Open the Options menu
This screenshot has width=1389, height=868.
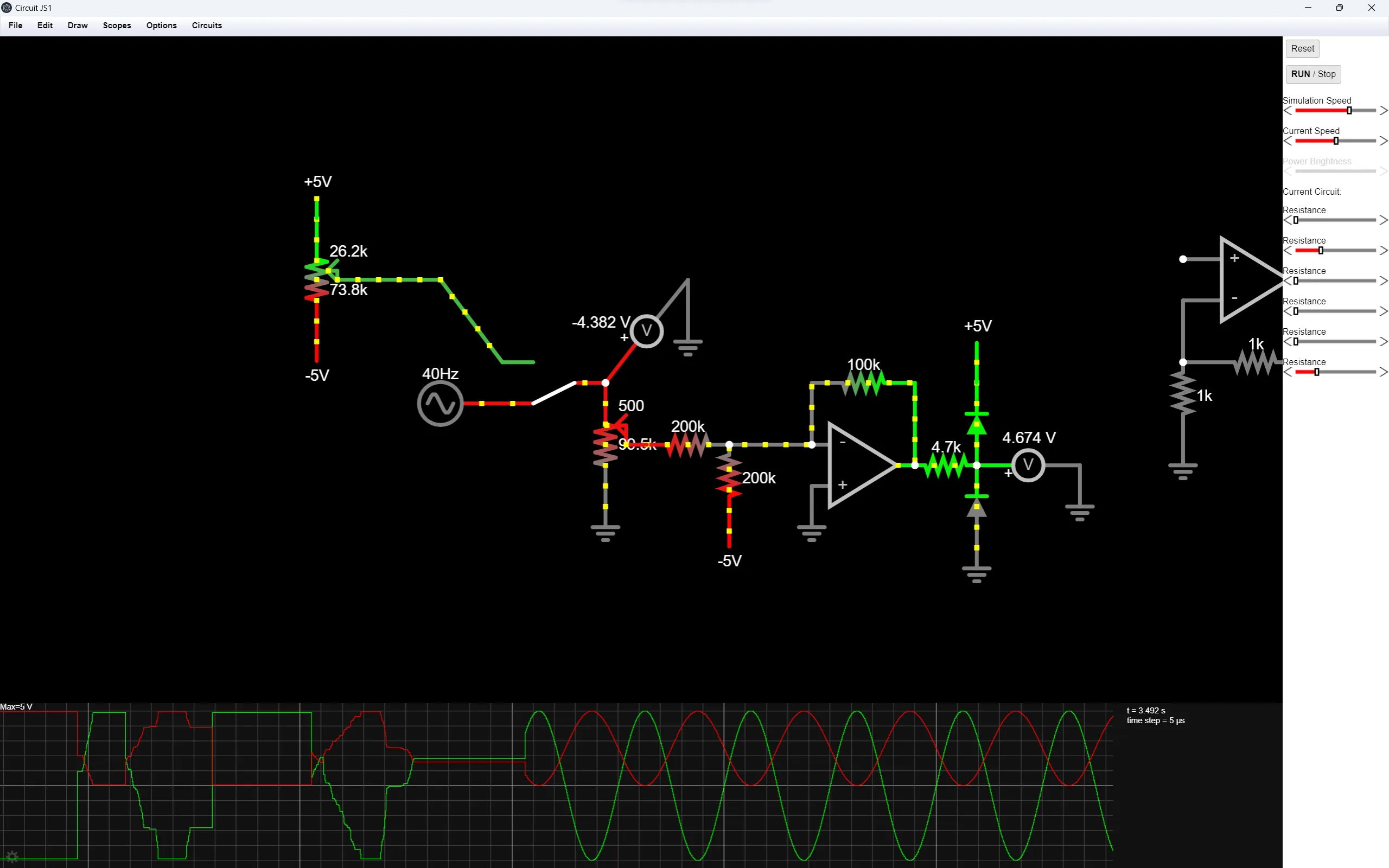[x=161, y=25]
